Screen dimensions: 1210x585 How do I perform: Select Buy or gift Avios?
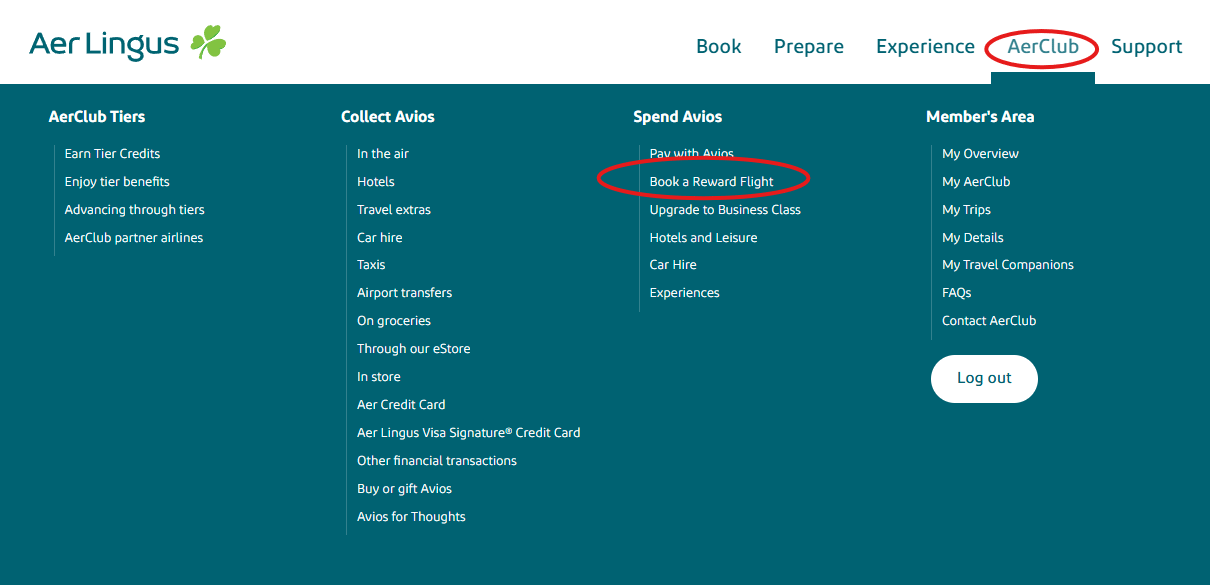(x=405, y=489)
